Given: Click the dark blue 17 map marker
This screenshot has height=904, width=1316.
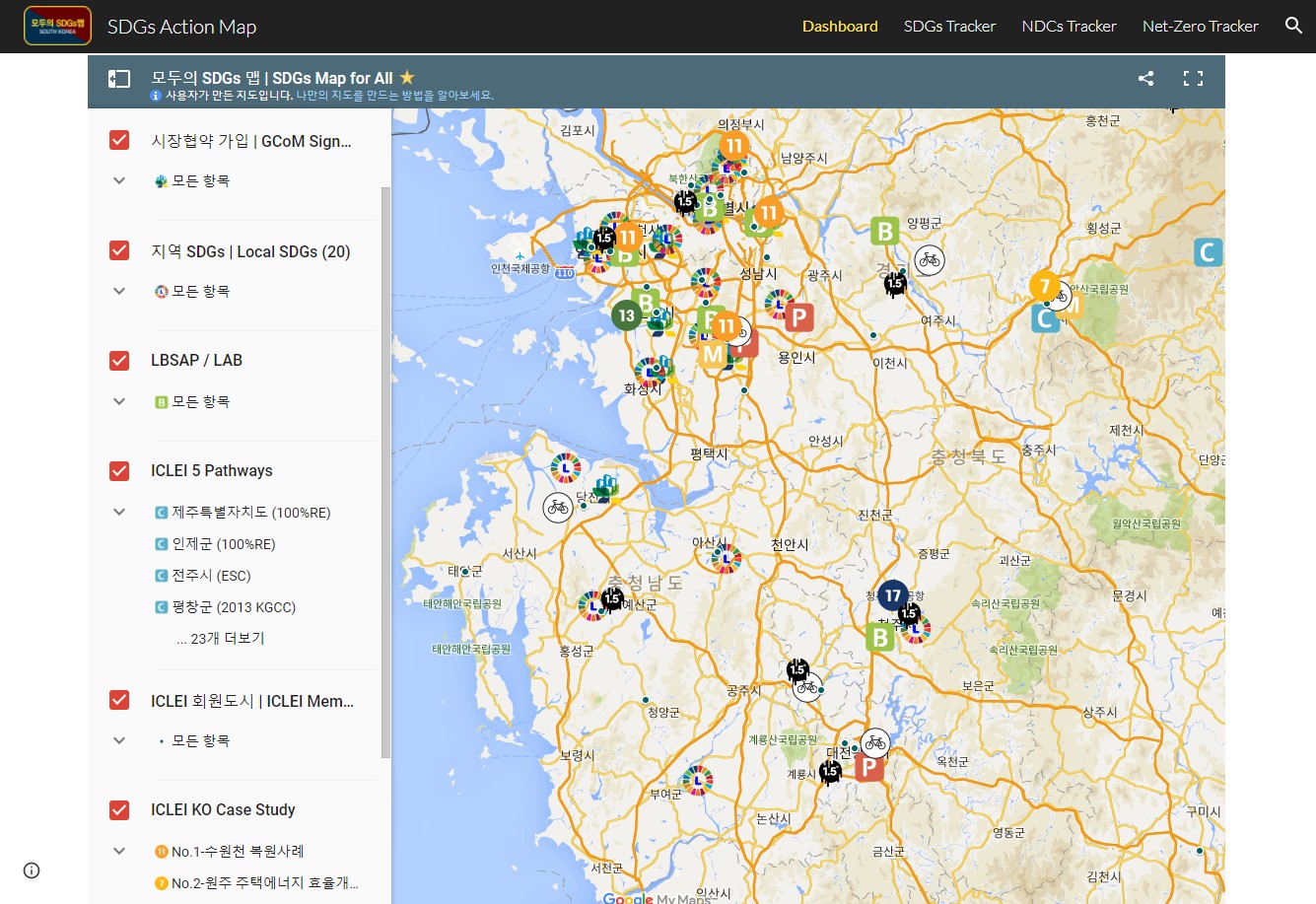Looking at the screenshot, I should [892, 595].
